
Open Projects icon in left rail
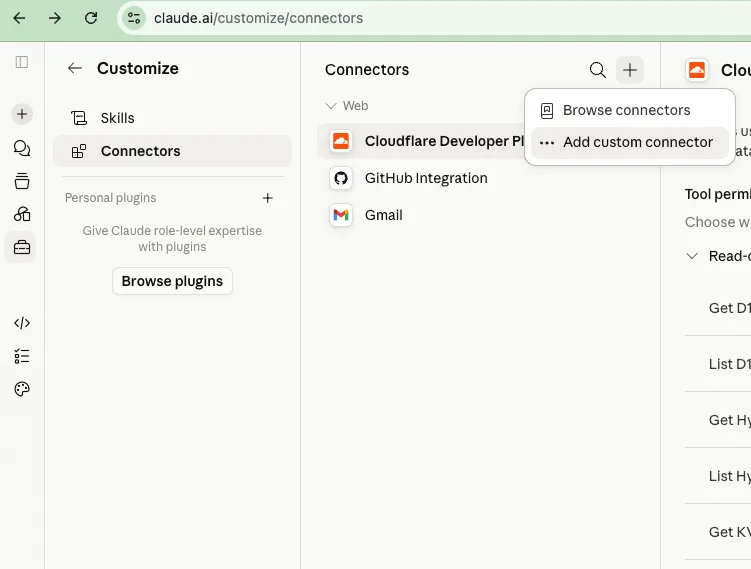pos(22,181)
